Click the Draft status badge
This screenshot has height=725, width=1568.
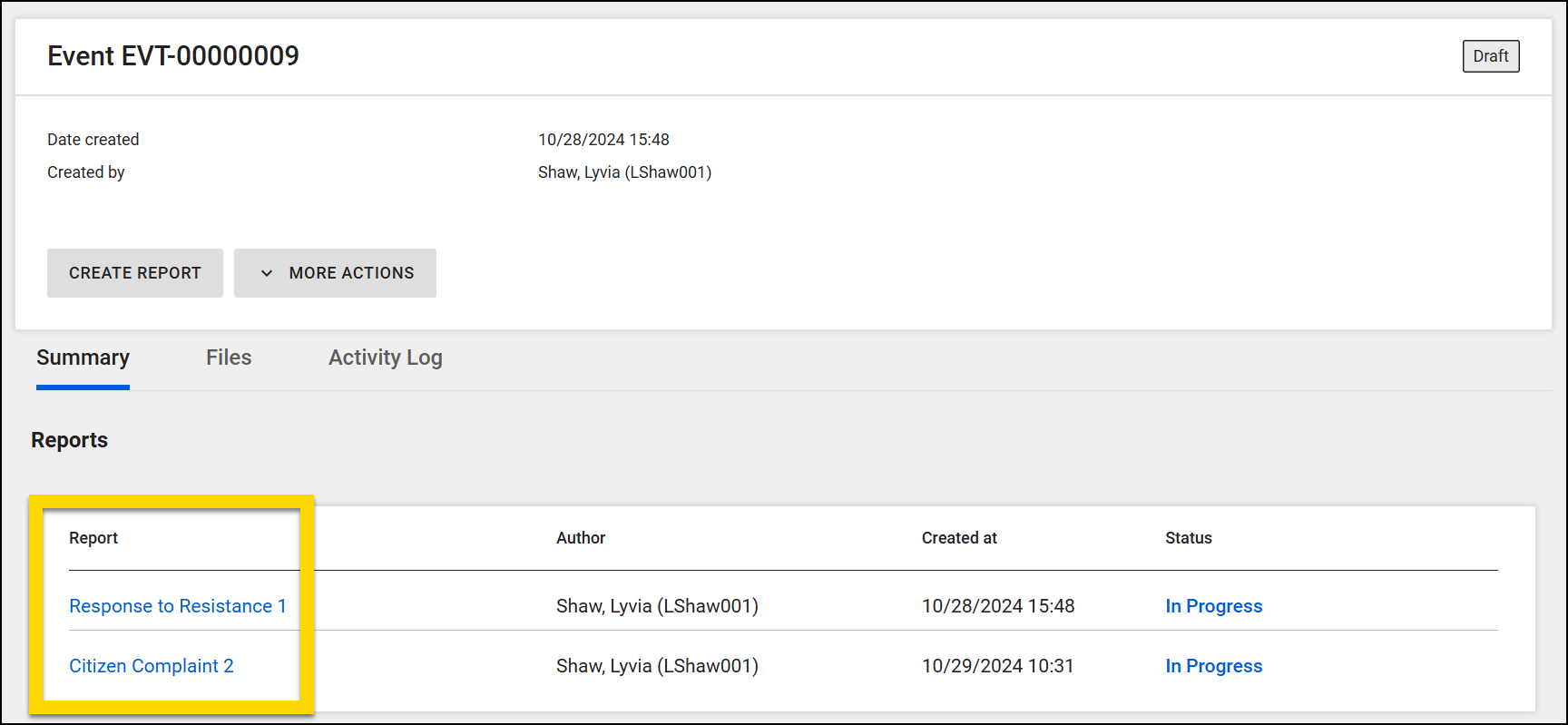1491,55
